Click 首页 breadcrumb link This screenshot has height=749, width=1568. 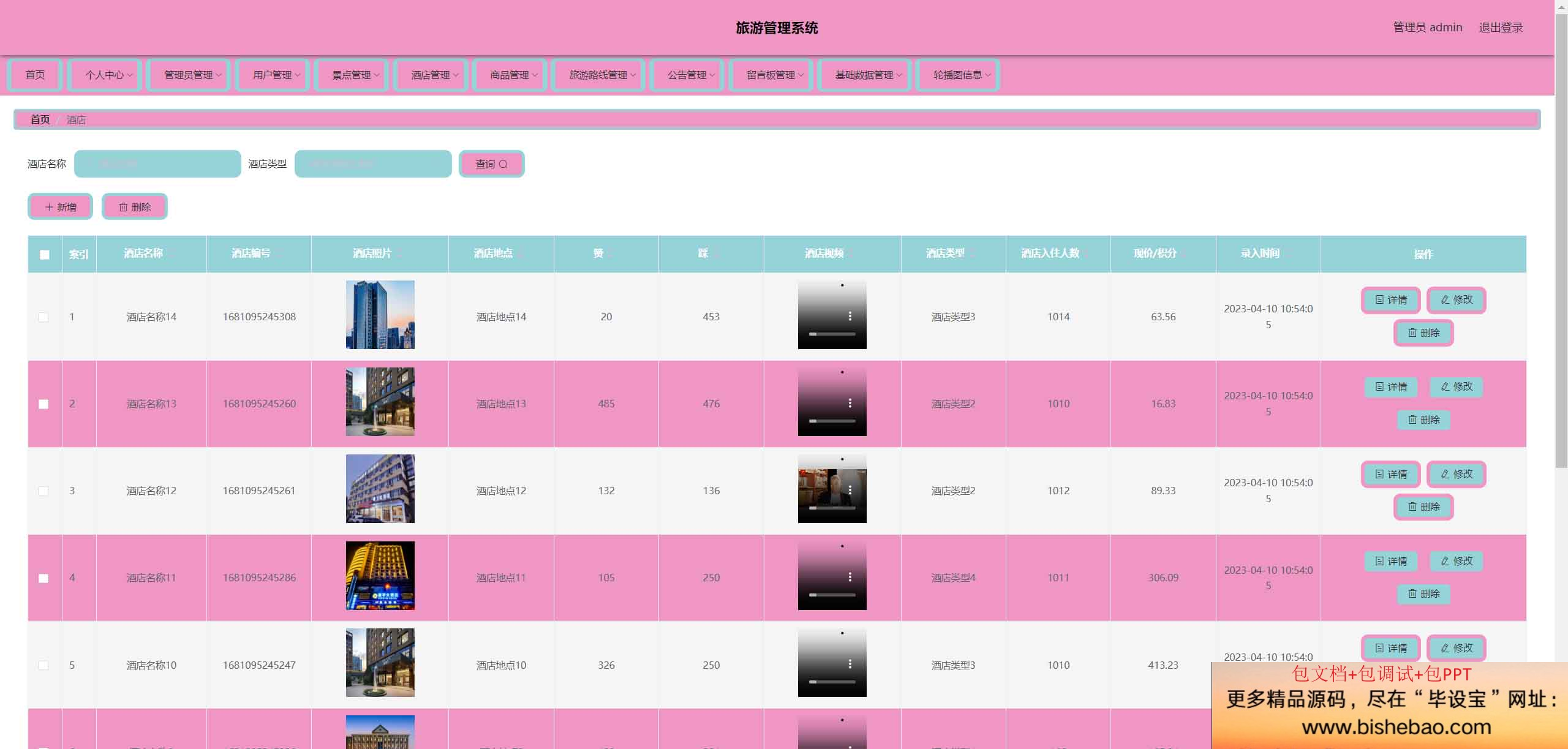coord(40,119)
